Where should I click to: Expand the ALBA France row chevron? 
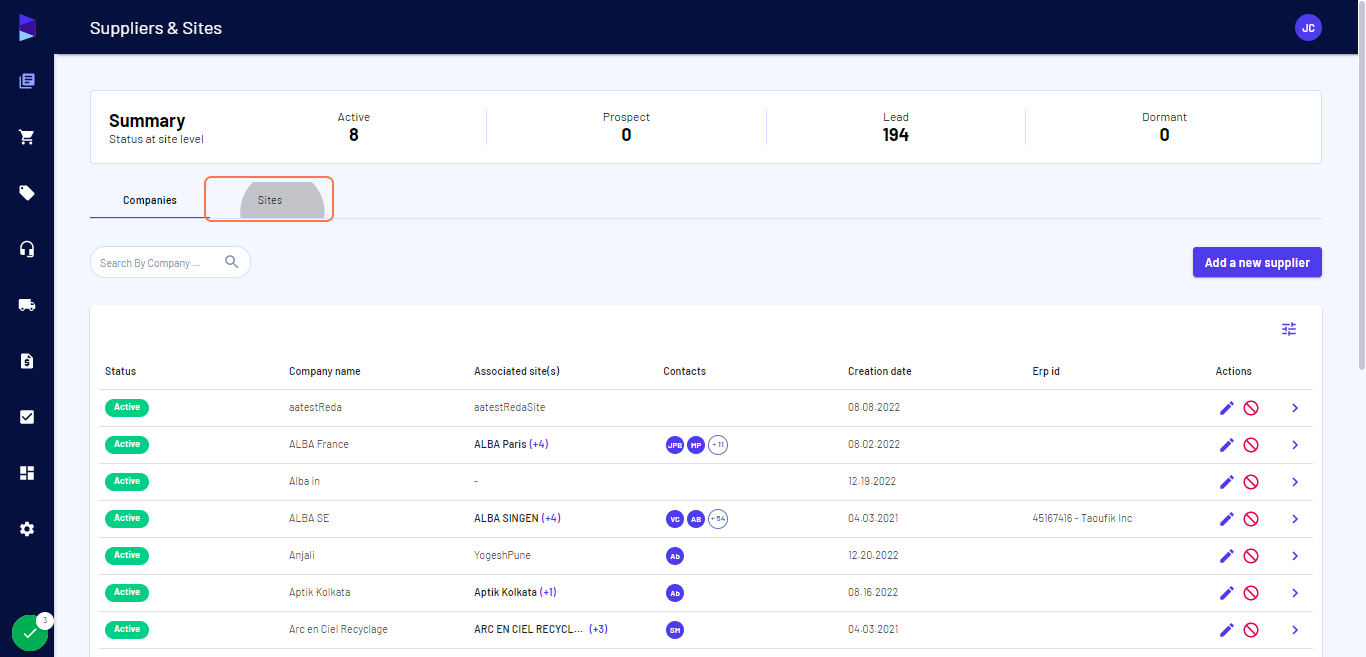pos(1295,445)
